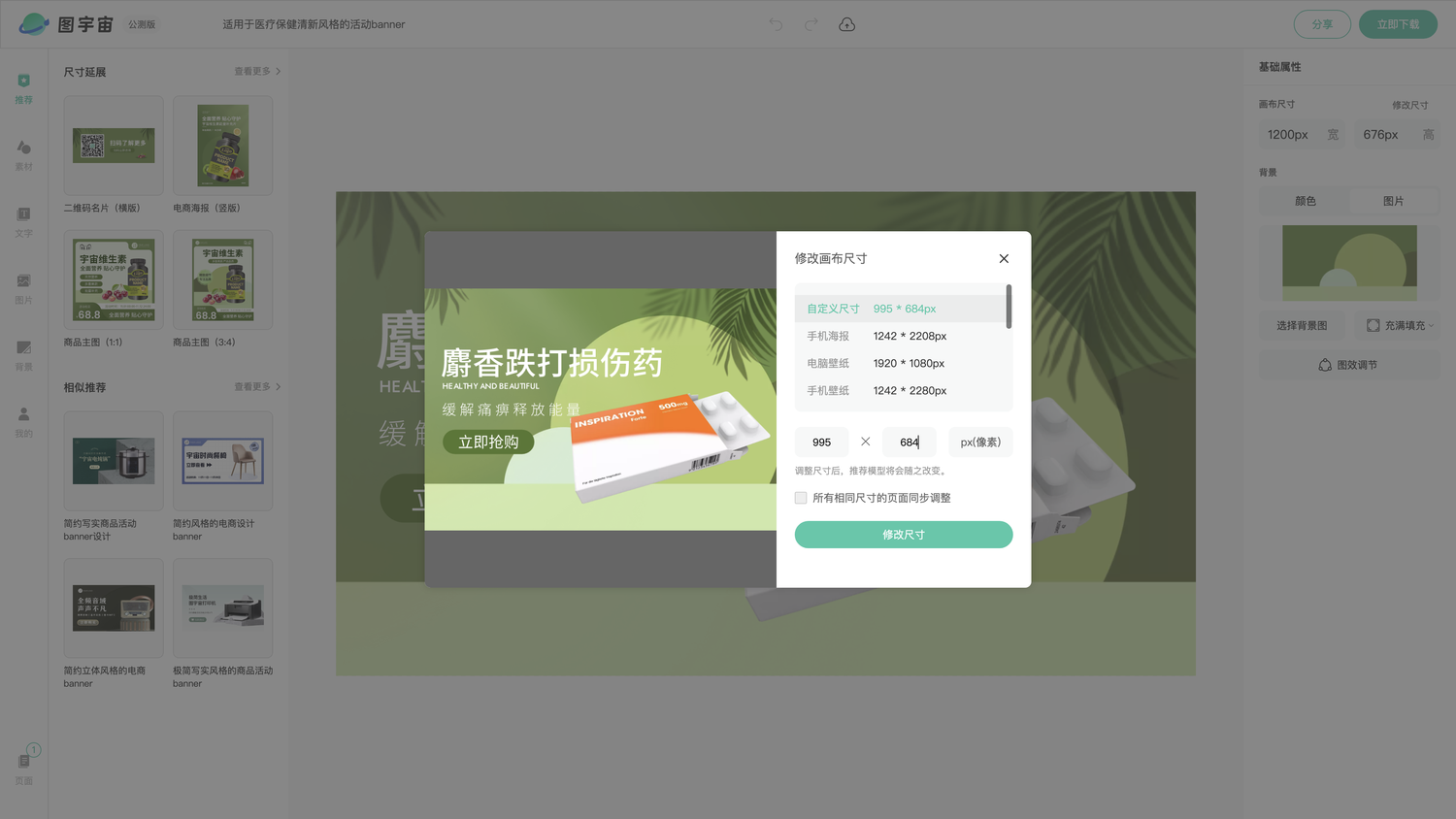Click the background image preview thumbnail

pyautogui.click(x=1349, y=263)
